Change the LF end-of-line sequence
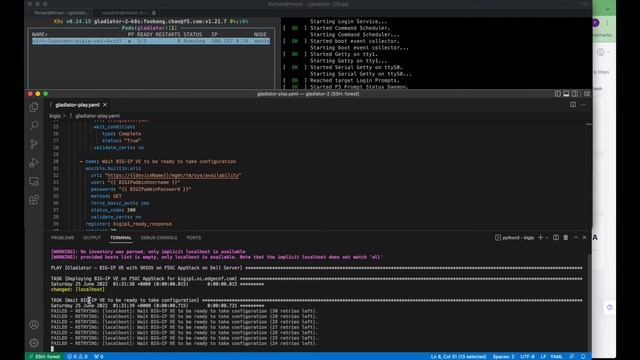 (543, 357)
